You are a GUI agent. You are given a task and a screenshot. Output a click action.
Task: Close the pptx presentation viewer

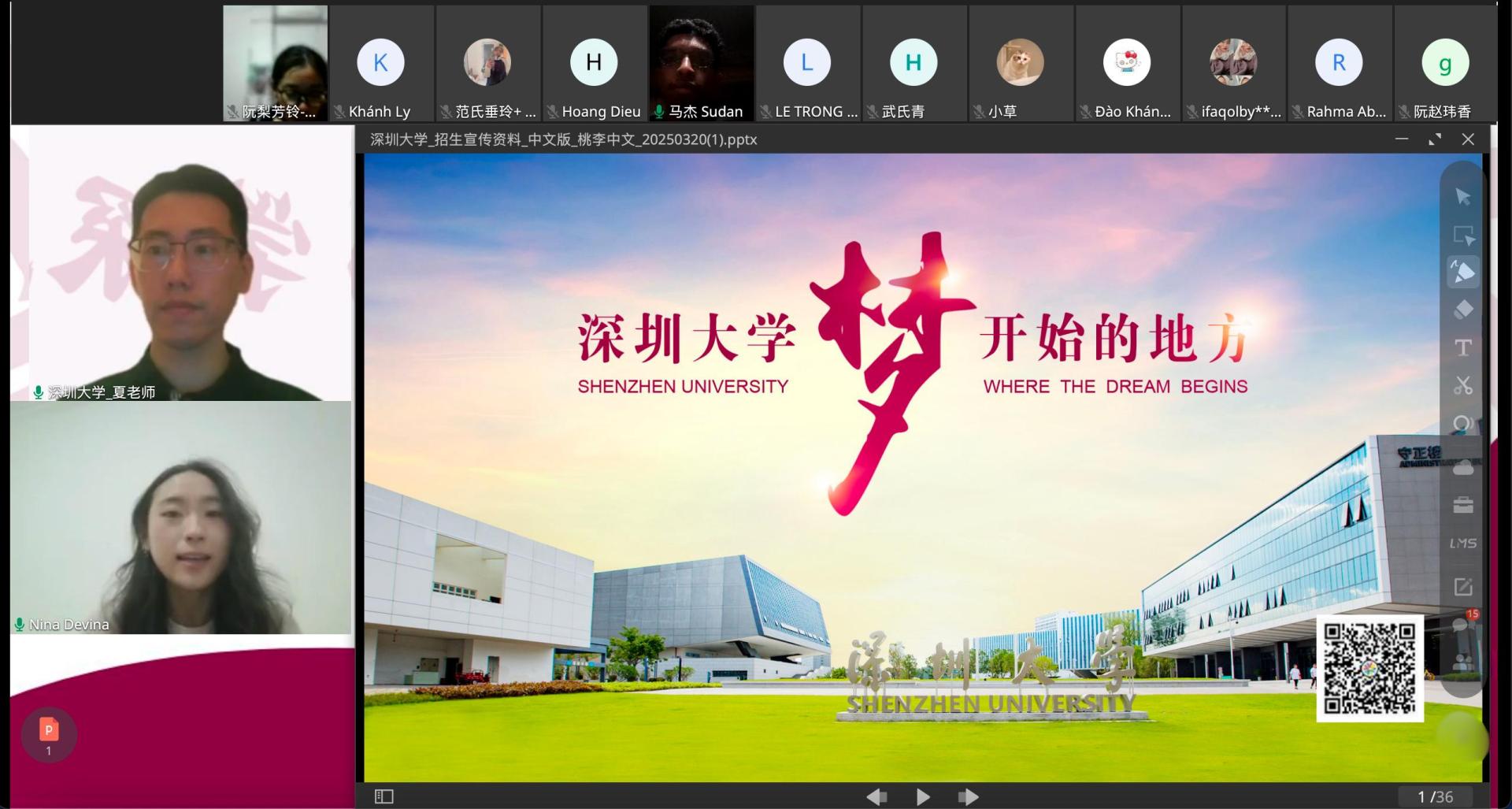coord(1468,139)
